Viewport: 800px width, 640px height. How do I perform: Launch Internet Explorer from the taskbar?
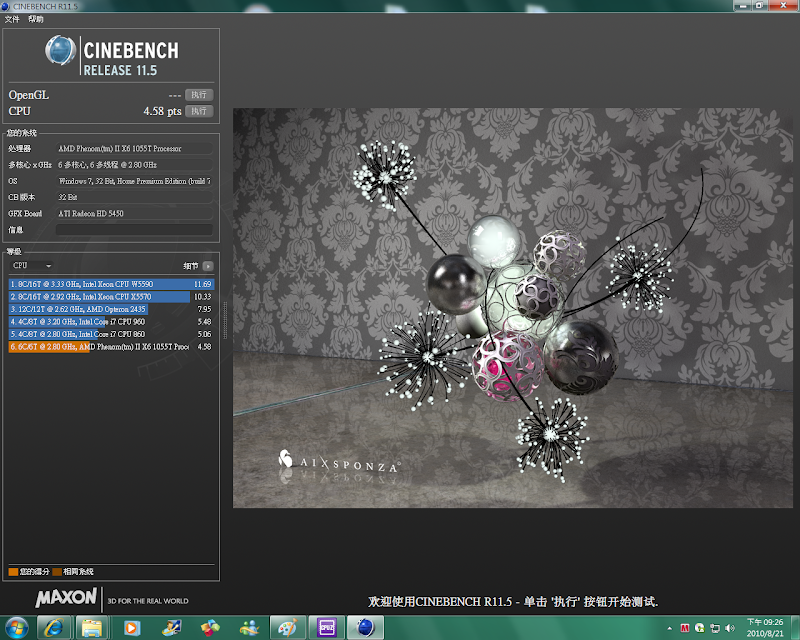pyautogui.click(x=54, y=628)
